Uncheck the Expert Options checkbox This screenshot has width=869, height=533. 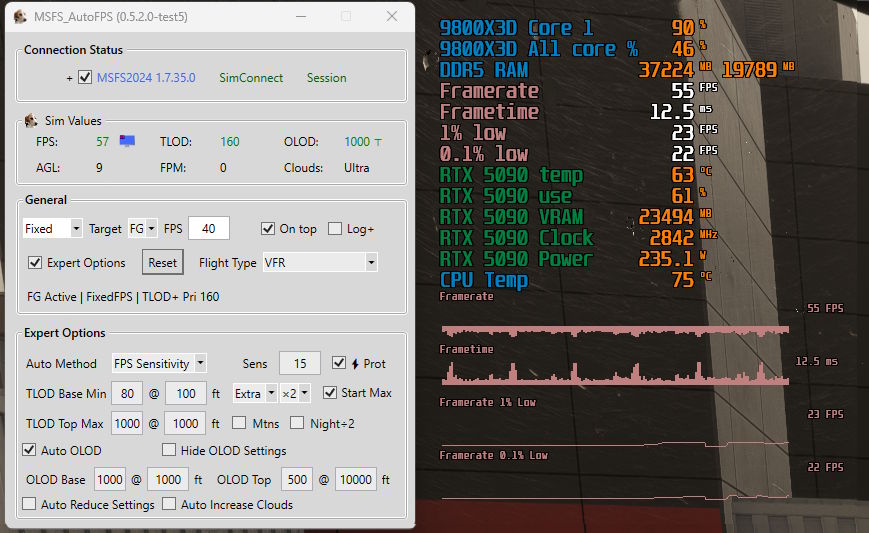35,262
